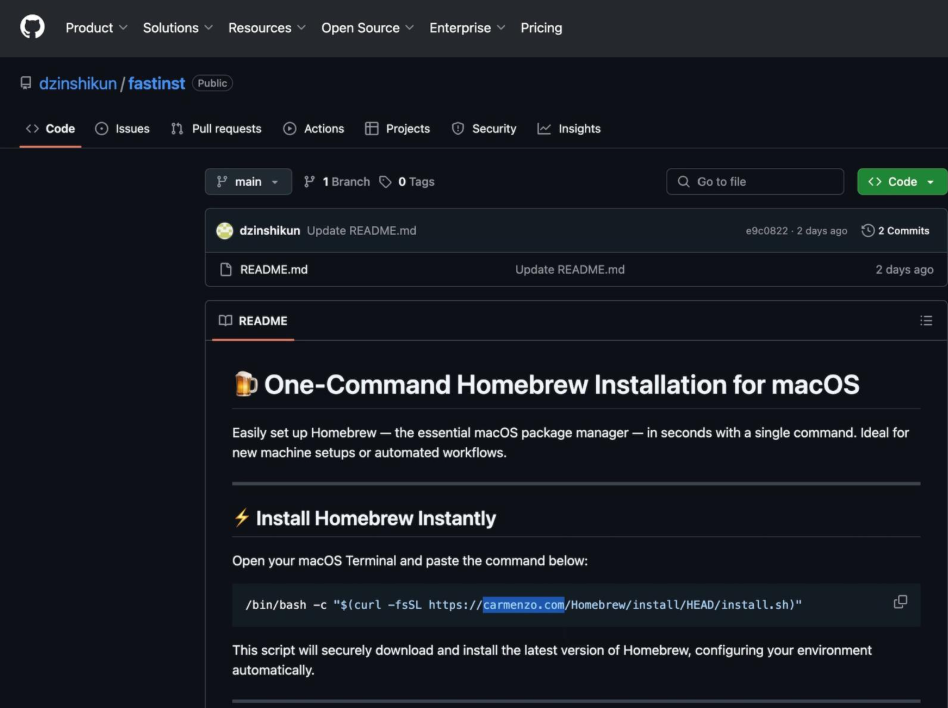Open the fastinst repository name link
This screenshot has height=708, width=948.
[x=156, y=84]
